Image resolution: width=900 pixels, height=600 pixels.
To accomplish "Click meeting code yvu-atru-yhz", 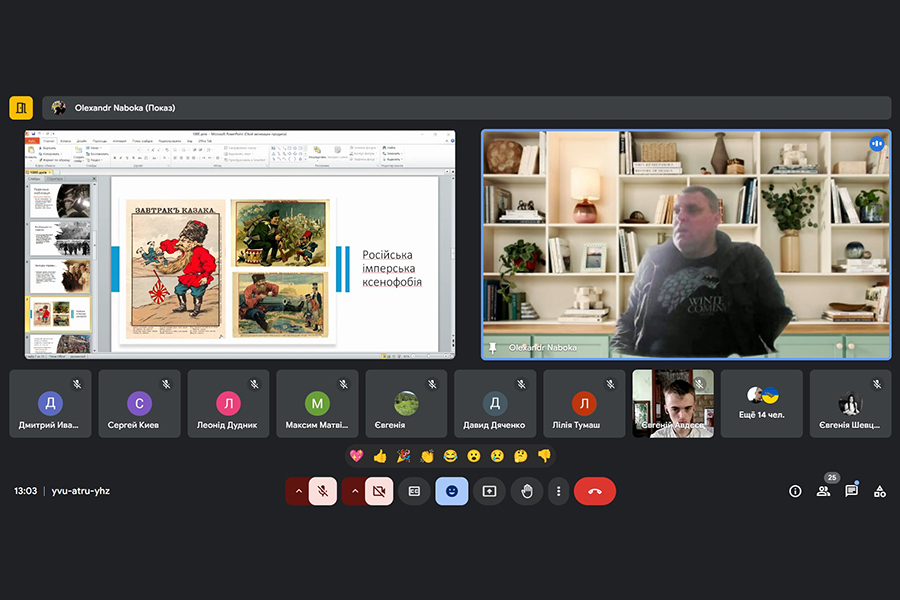I will [81, 491].
